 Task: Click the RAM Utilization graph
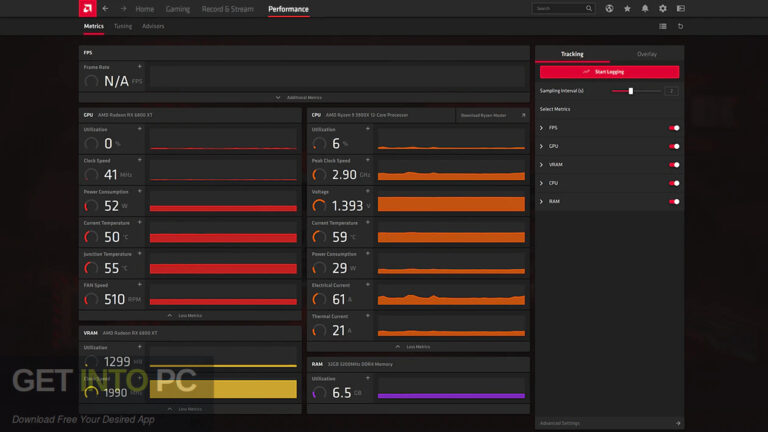coord(451,388)
